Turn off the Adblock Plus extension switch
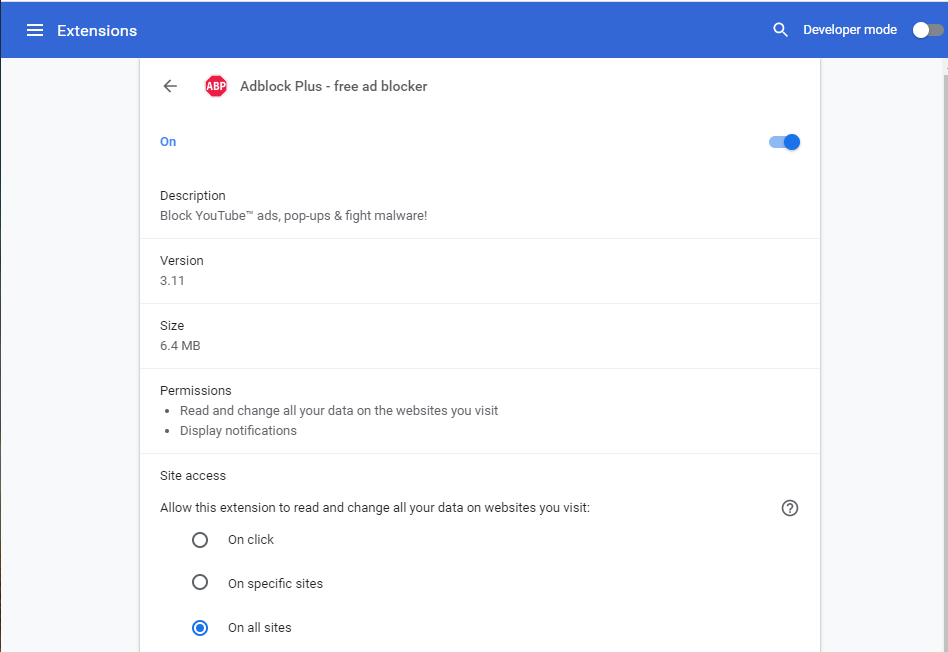Screen dimensions: 948x652 point(784,142)
